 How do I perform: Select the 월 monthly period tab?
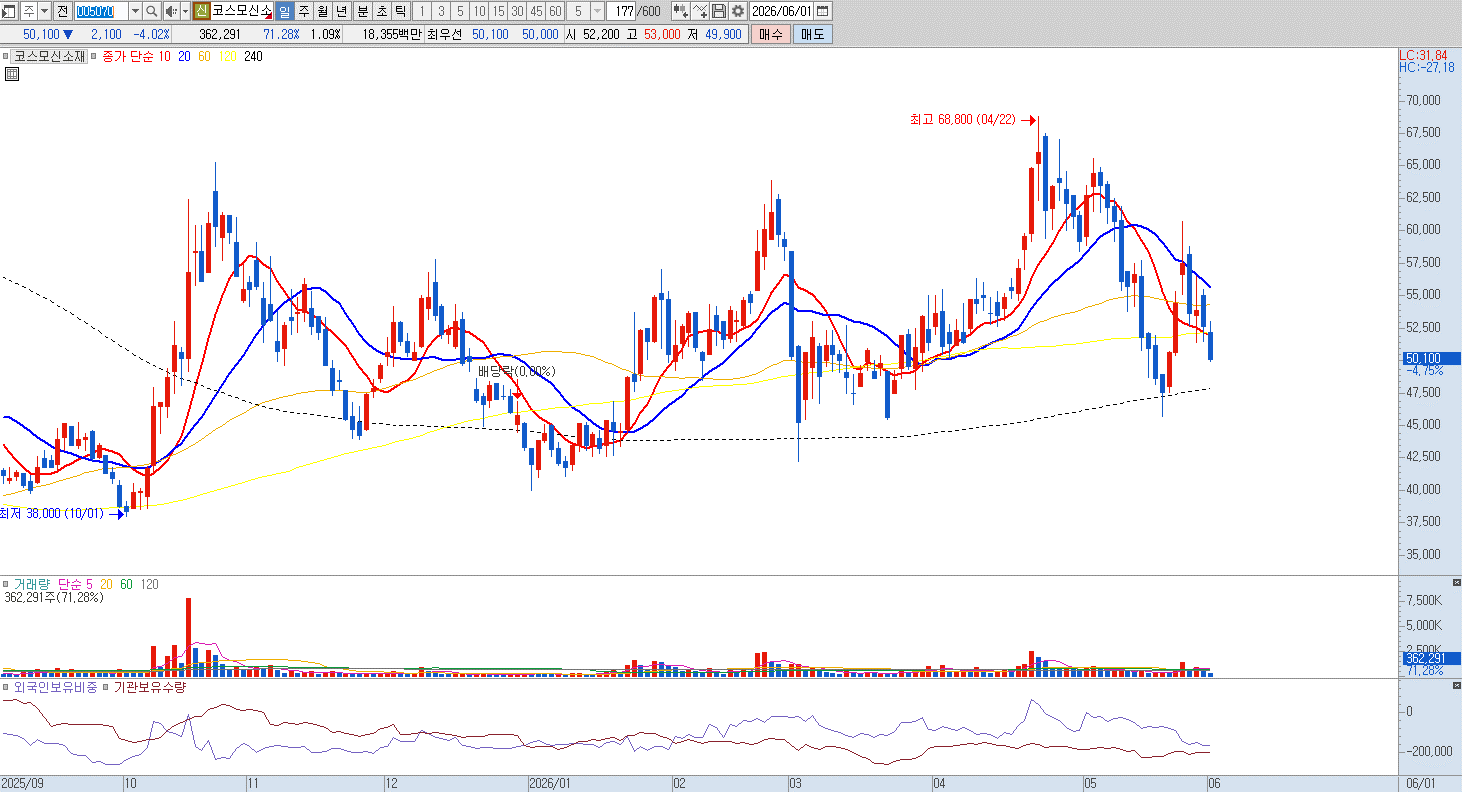[x=323, y=11]
